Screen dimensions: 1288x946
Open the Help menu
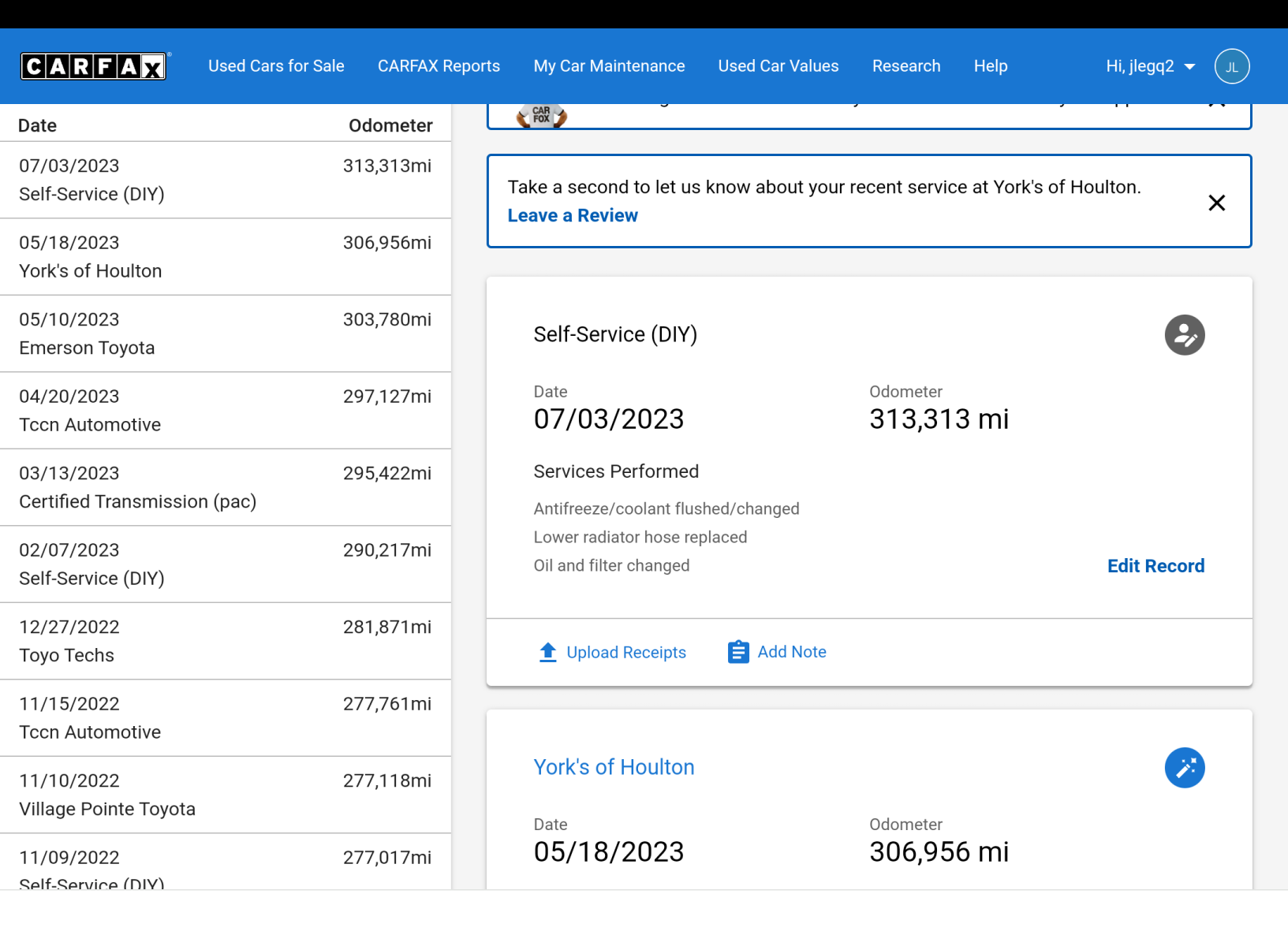(991, 66)
